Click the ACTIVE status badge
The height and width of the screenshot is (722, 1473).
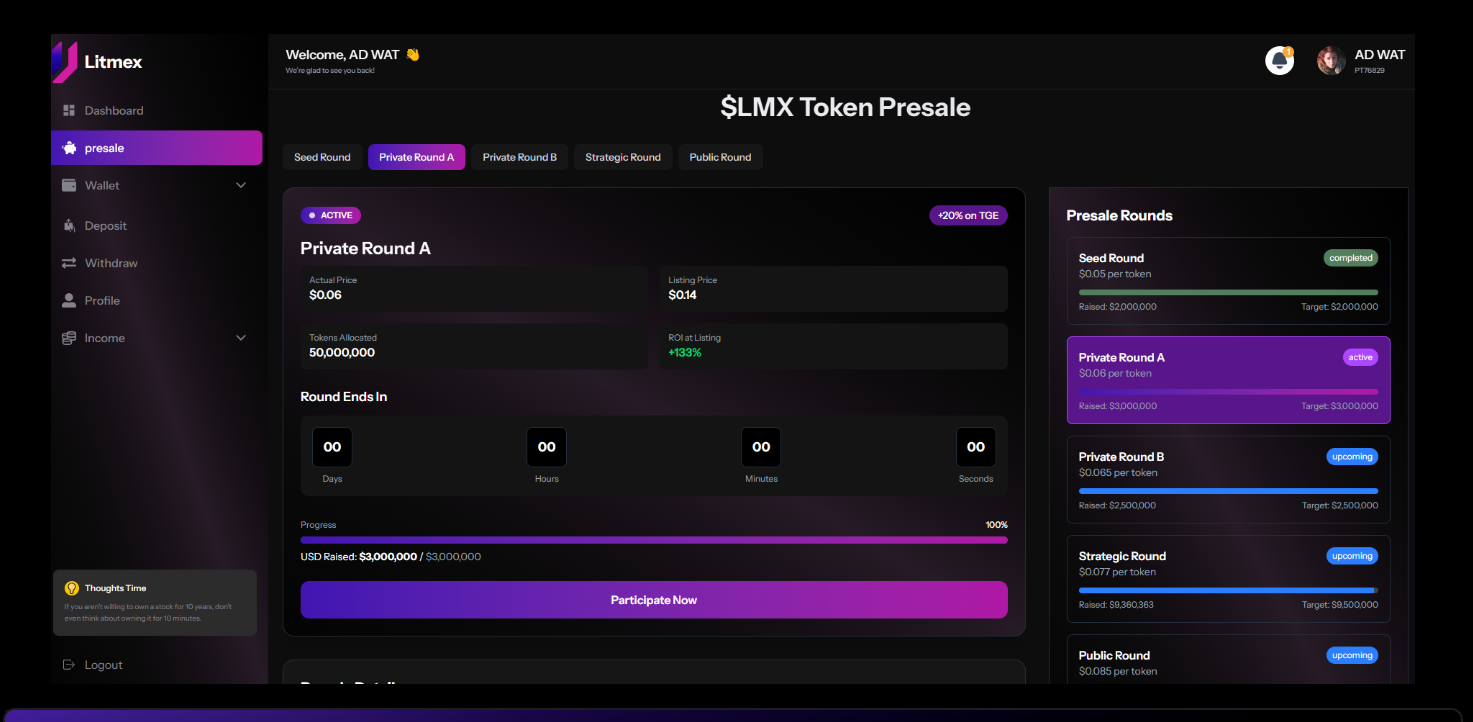coord(331,215)
